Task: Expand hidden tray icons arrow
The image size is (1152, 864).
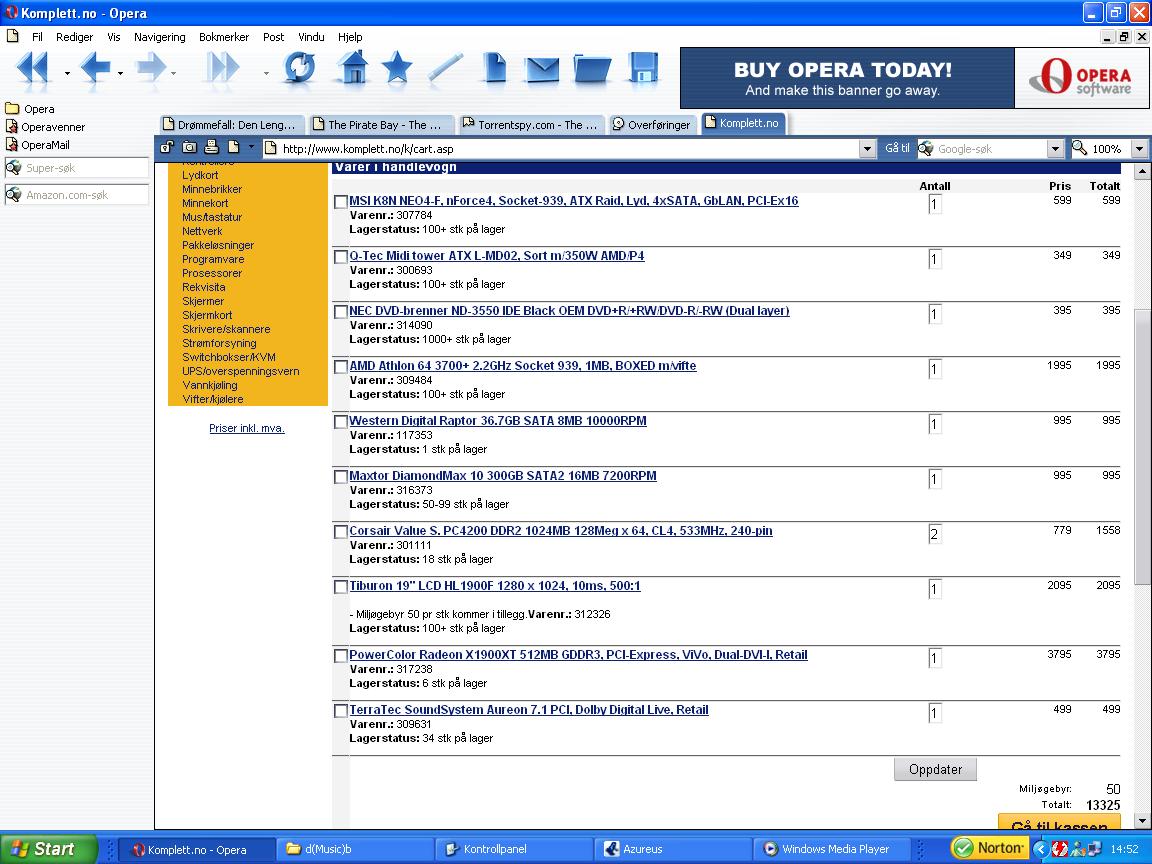Action: click(x=1040, y=849)
